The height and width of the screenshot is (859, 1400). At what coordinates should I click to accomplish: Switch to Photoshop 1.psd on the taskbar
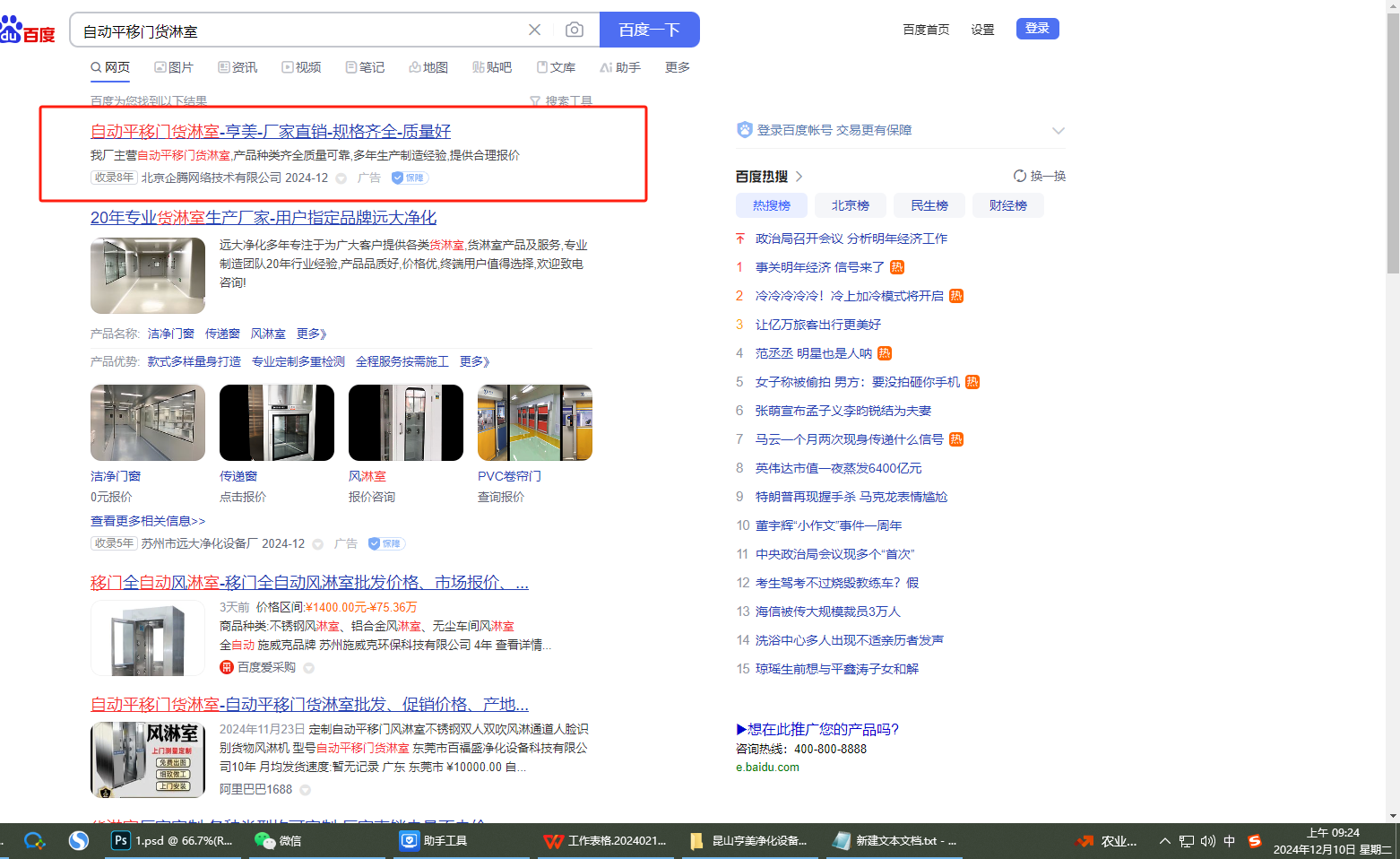coord(172,841)
